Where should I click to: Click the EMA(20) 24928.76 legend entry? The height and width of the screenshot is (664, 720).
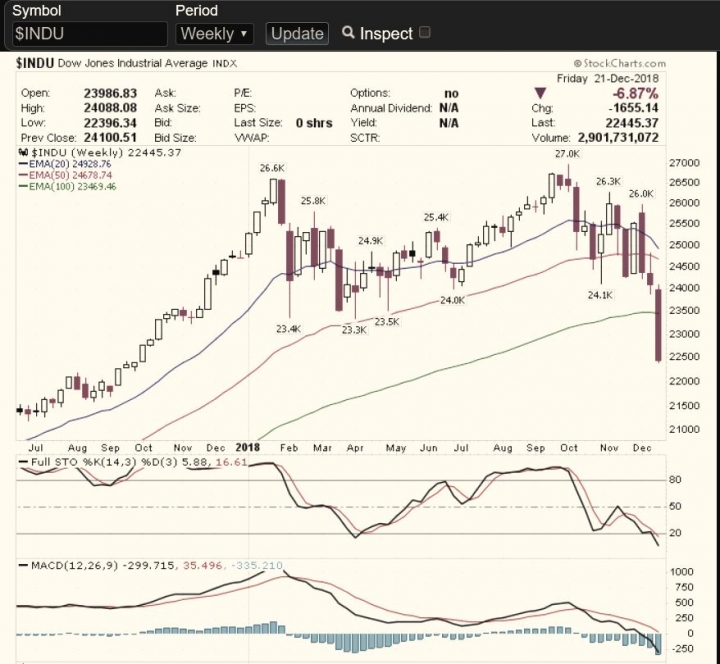point(65,164)
